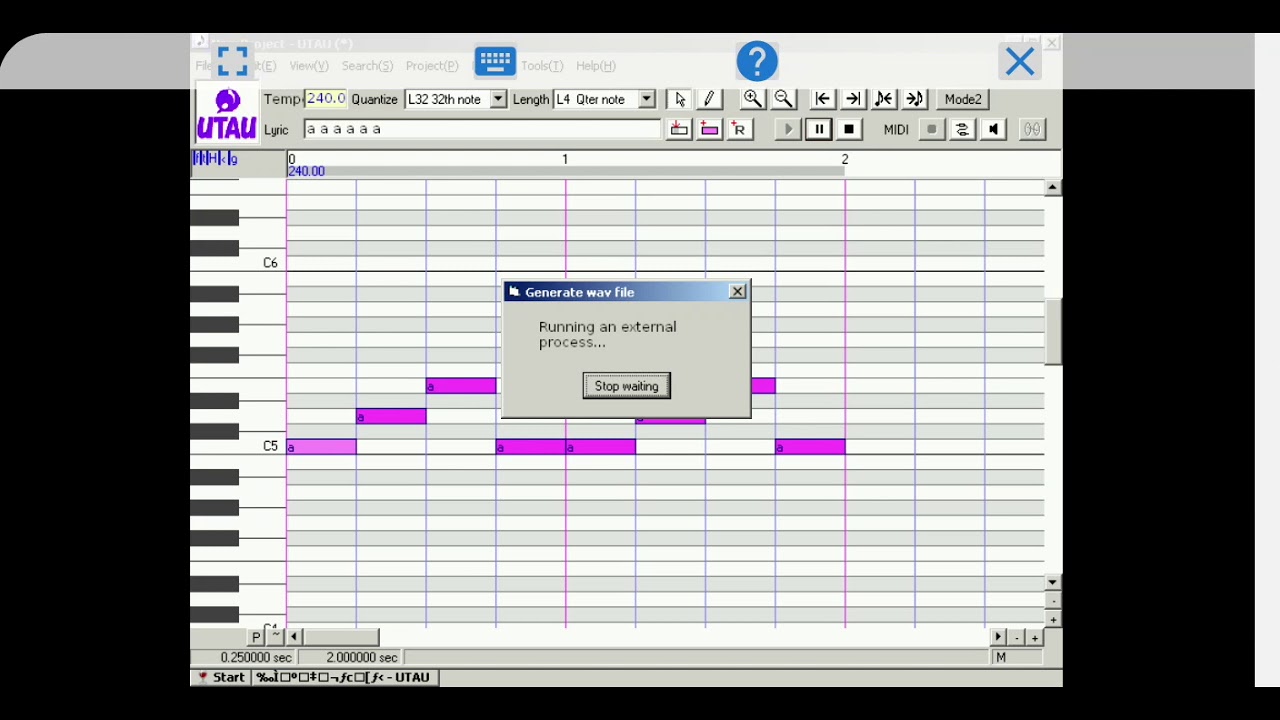The image size is (1280, 720).
Task: Click the vertical scrollbar down arrow
Action: tap(1053, 582)
